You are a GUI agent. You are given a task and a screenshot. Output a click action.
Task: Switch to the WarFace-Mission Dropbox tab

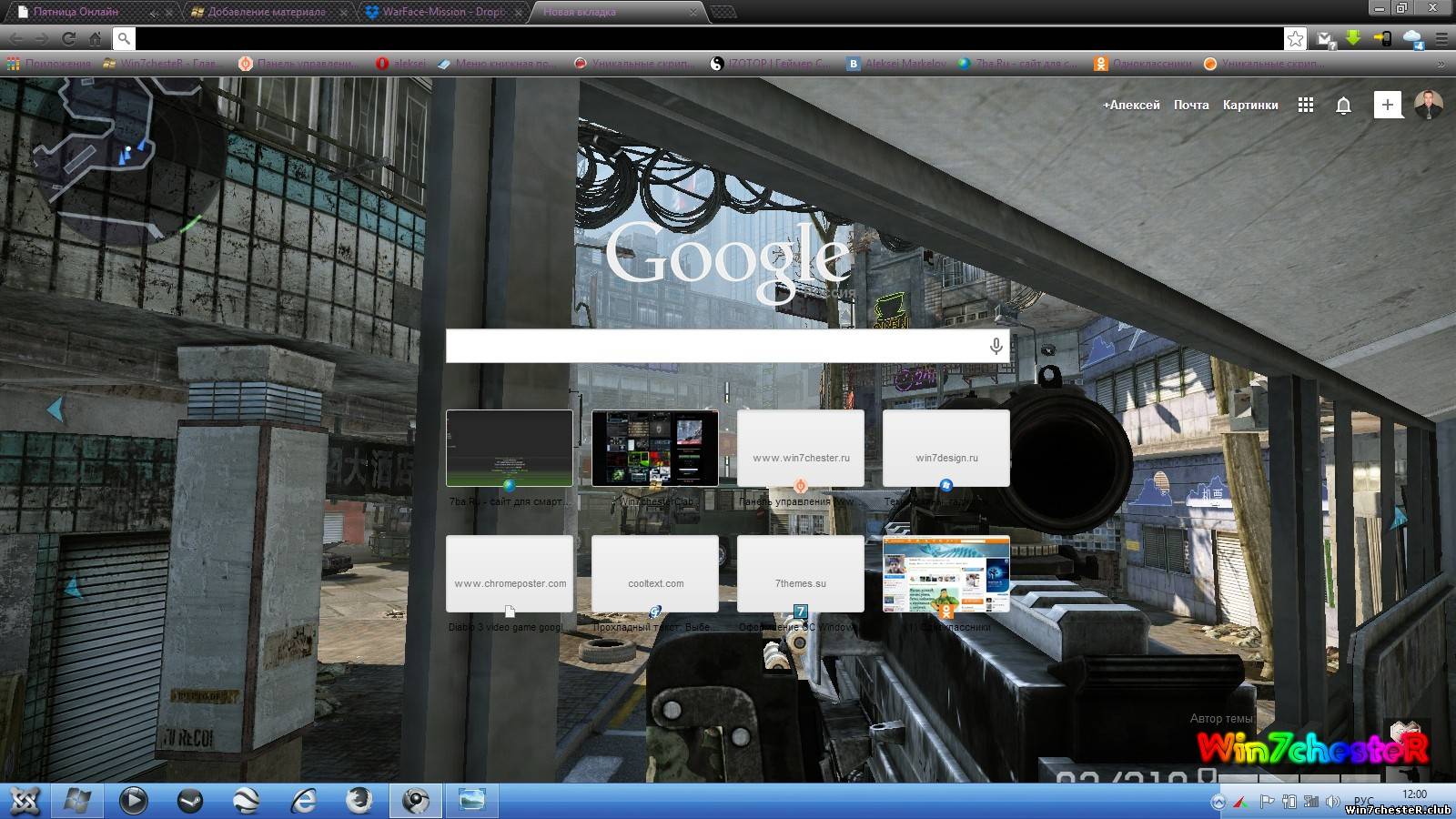[x=443, y=12]
